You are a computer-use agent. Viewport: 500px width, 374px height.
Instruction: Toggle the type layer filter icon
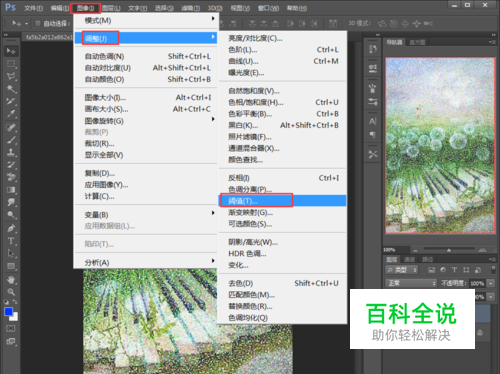[454, 270]
